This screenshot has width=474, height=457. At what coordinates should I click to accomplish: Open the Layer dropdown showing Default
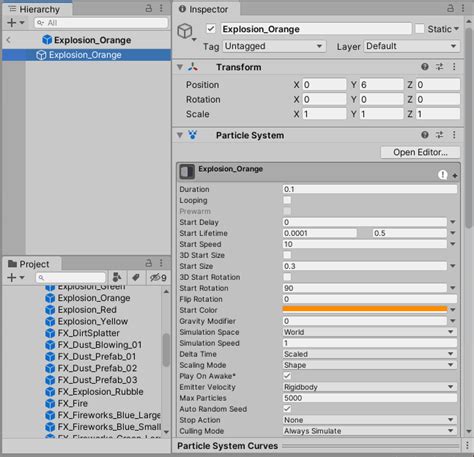point(412,46)
